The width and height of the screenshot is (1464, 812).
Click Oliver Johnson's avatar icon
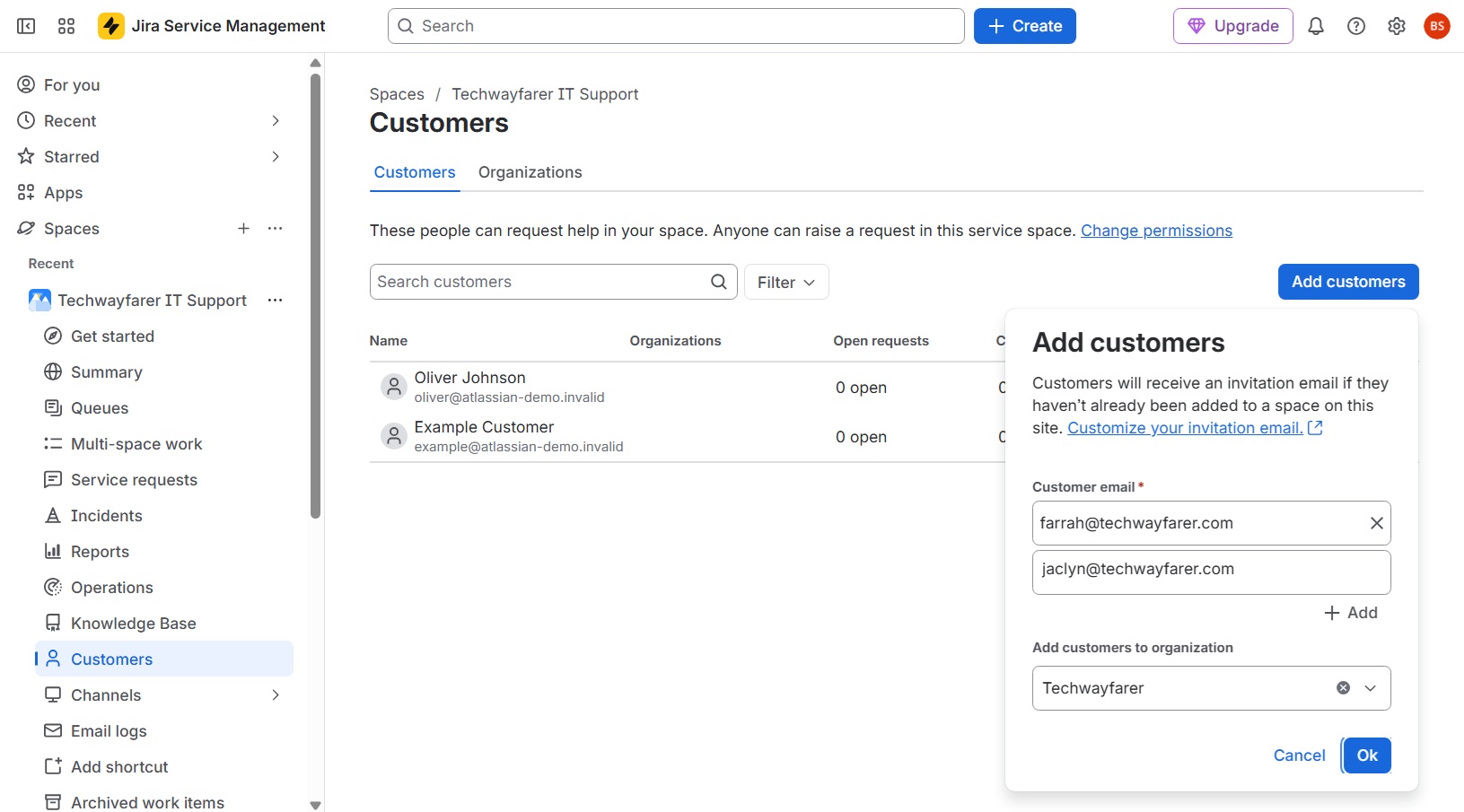point(393,387)
